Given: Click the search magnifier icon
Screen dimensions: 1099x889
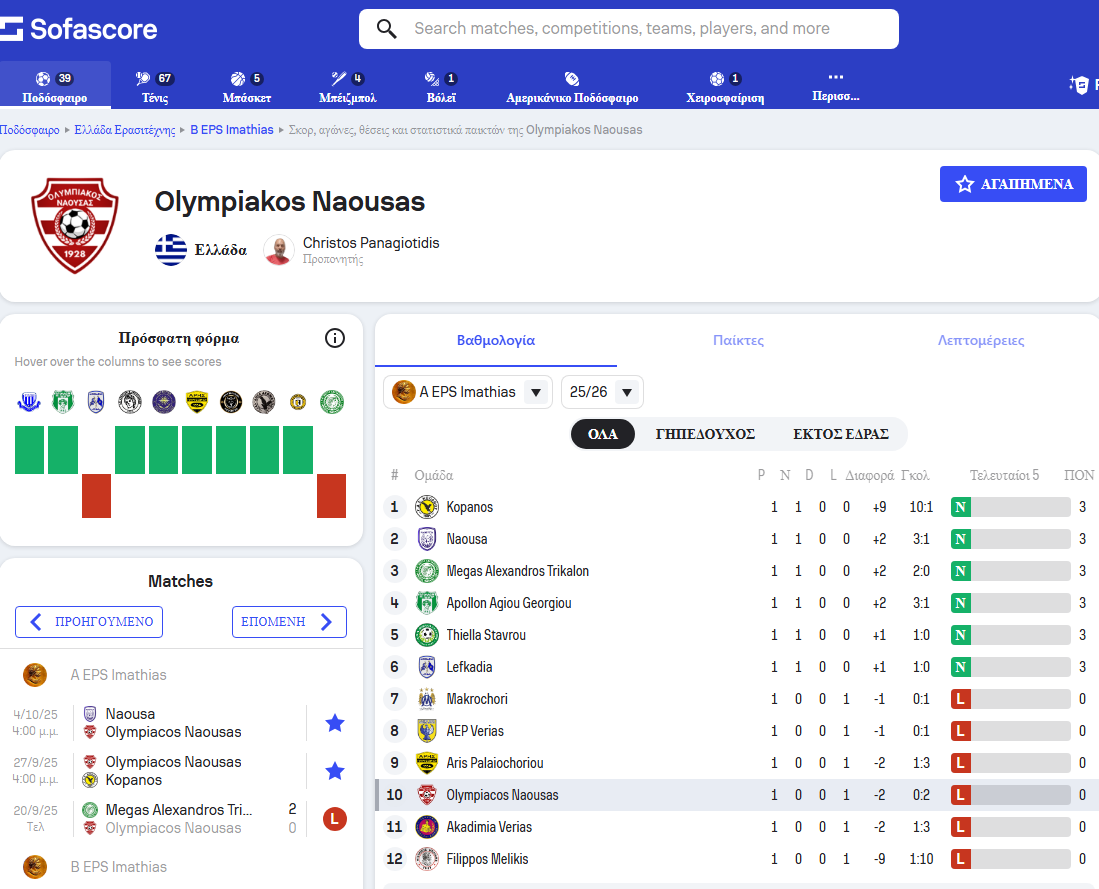Looking at the screenshot, I should pos(386,29).
